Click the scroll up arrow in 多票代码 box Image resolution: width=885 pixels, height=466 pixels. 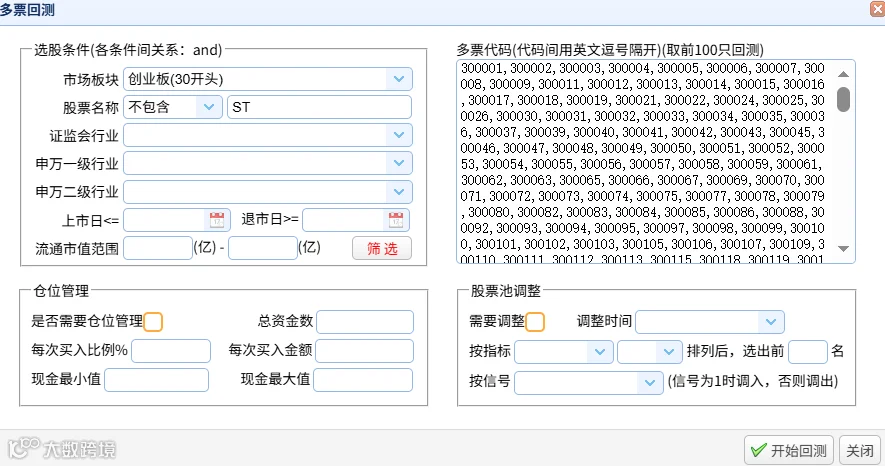tap(843, 74)
